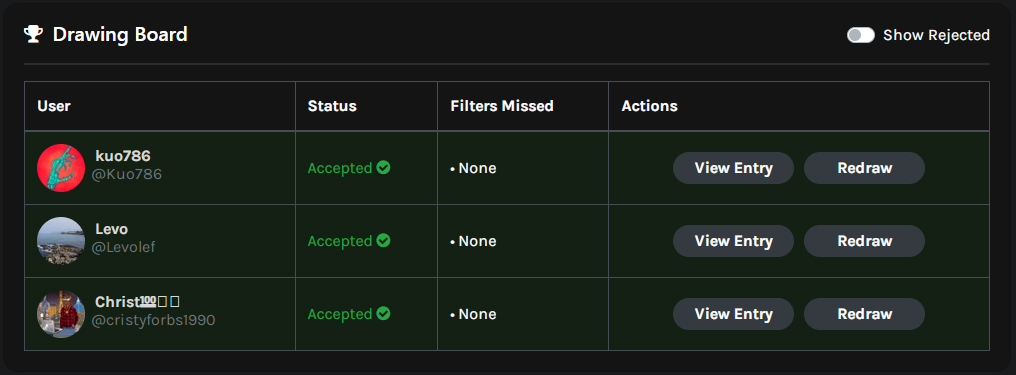The image size is (1016, 375).
Task: Open the @Kuo786 handle link
Action: click(x=126, y=174)
